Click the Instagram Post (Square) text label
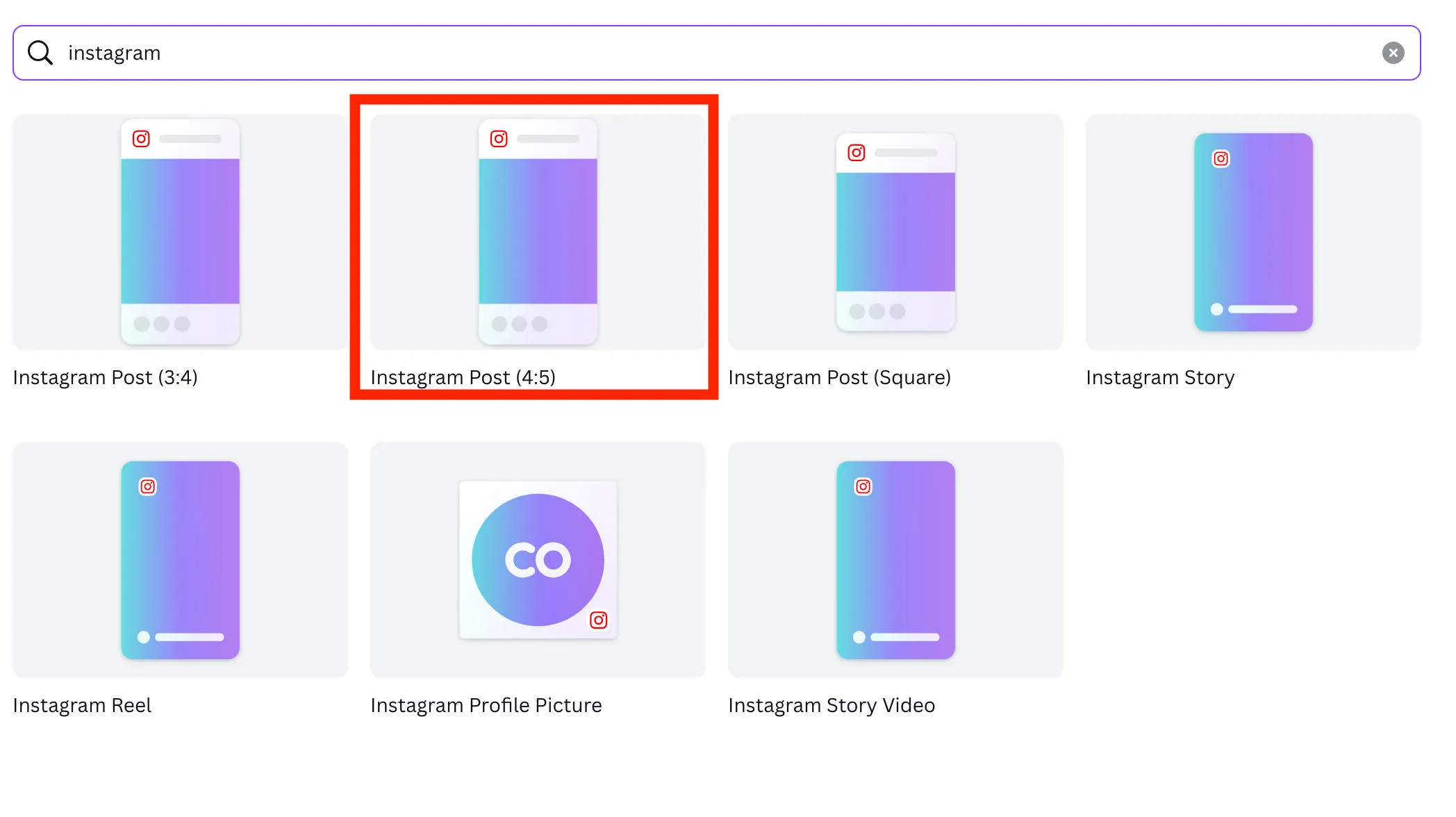This screenshot has width=1456, height=817. coord(839,377)
